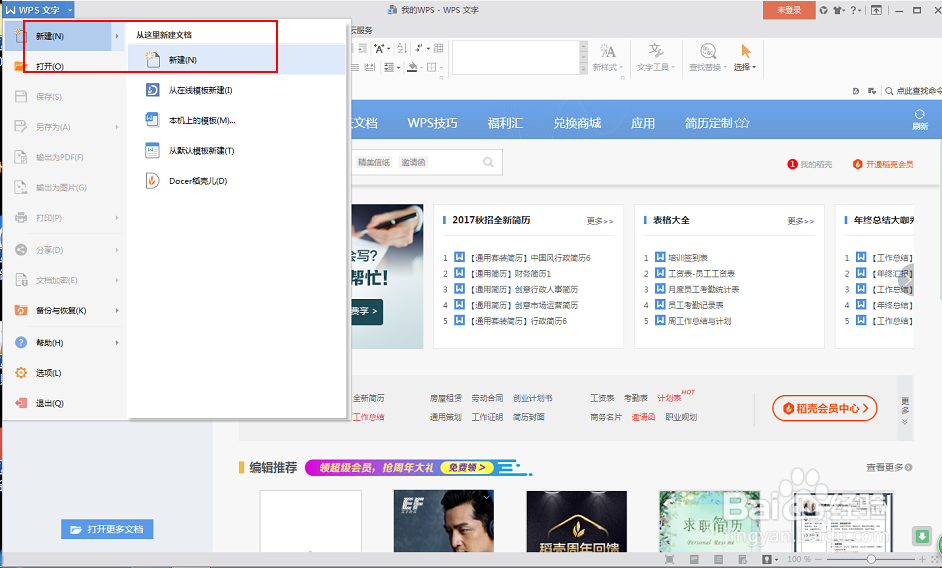Screen dimensions: 942x568
Task: Click 更多>> beside 2017秋招全新简历
Action: [x=600, y=221]
